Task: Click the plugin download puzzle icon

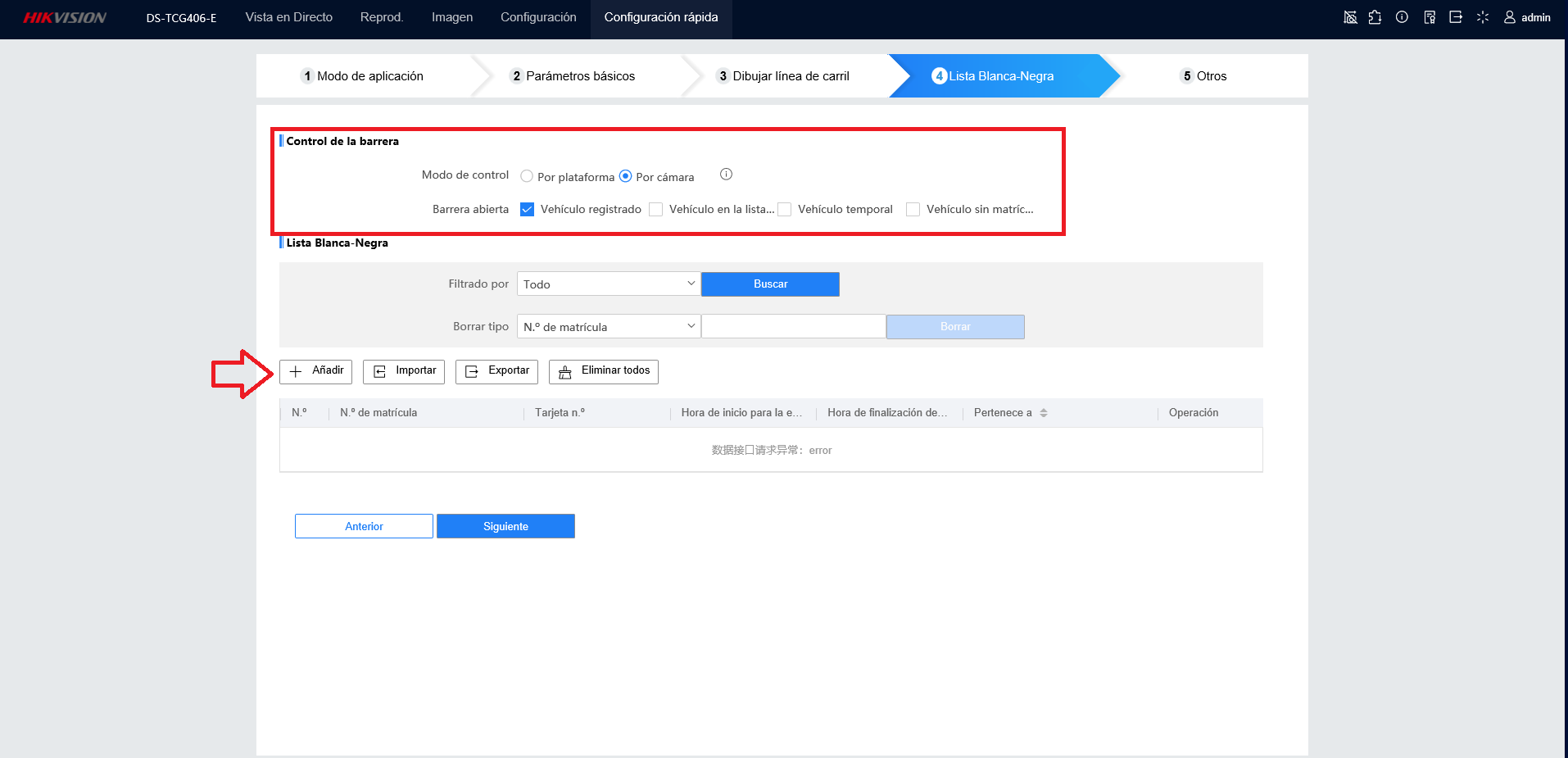Action: pyautogui.click(x=1375, y=17)
